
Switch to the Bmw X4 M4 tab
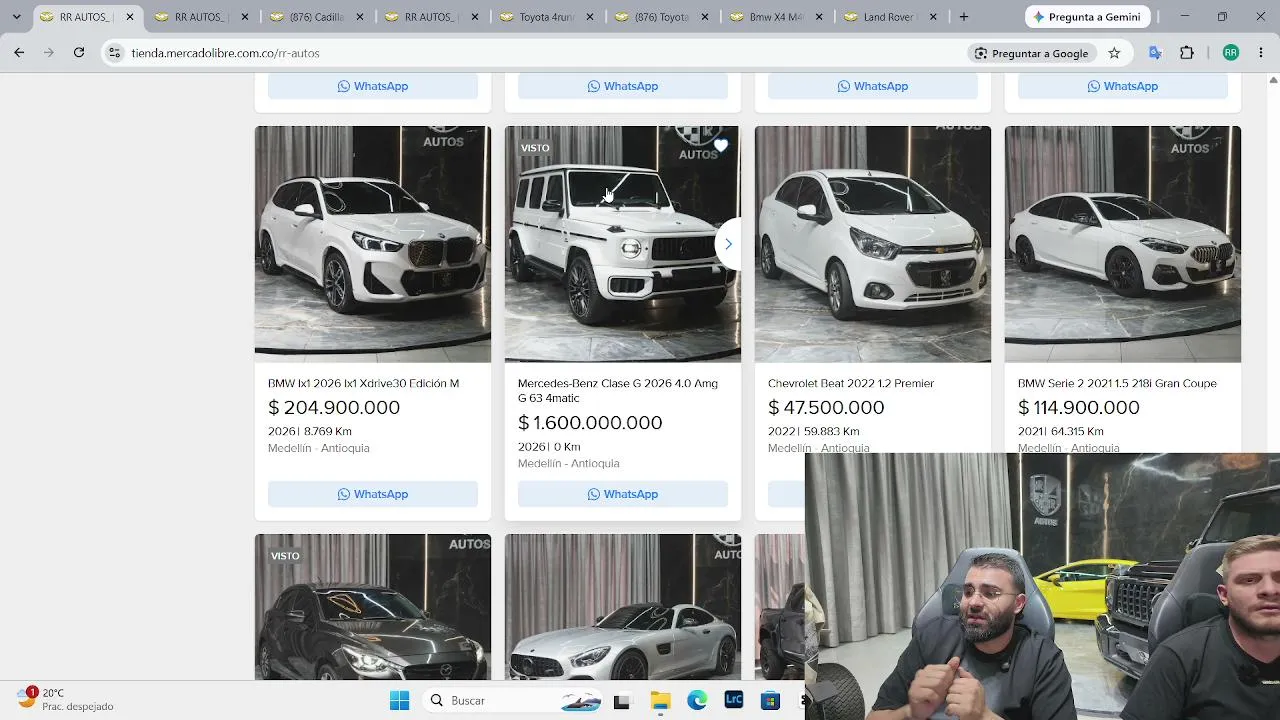point(775,17)
